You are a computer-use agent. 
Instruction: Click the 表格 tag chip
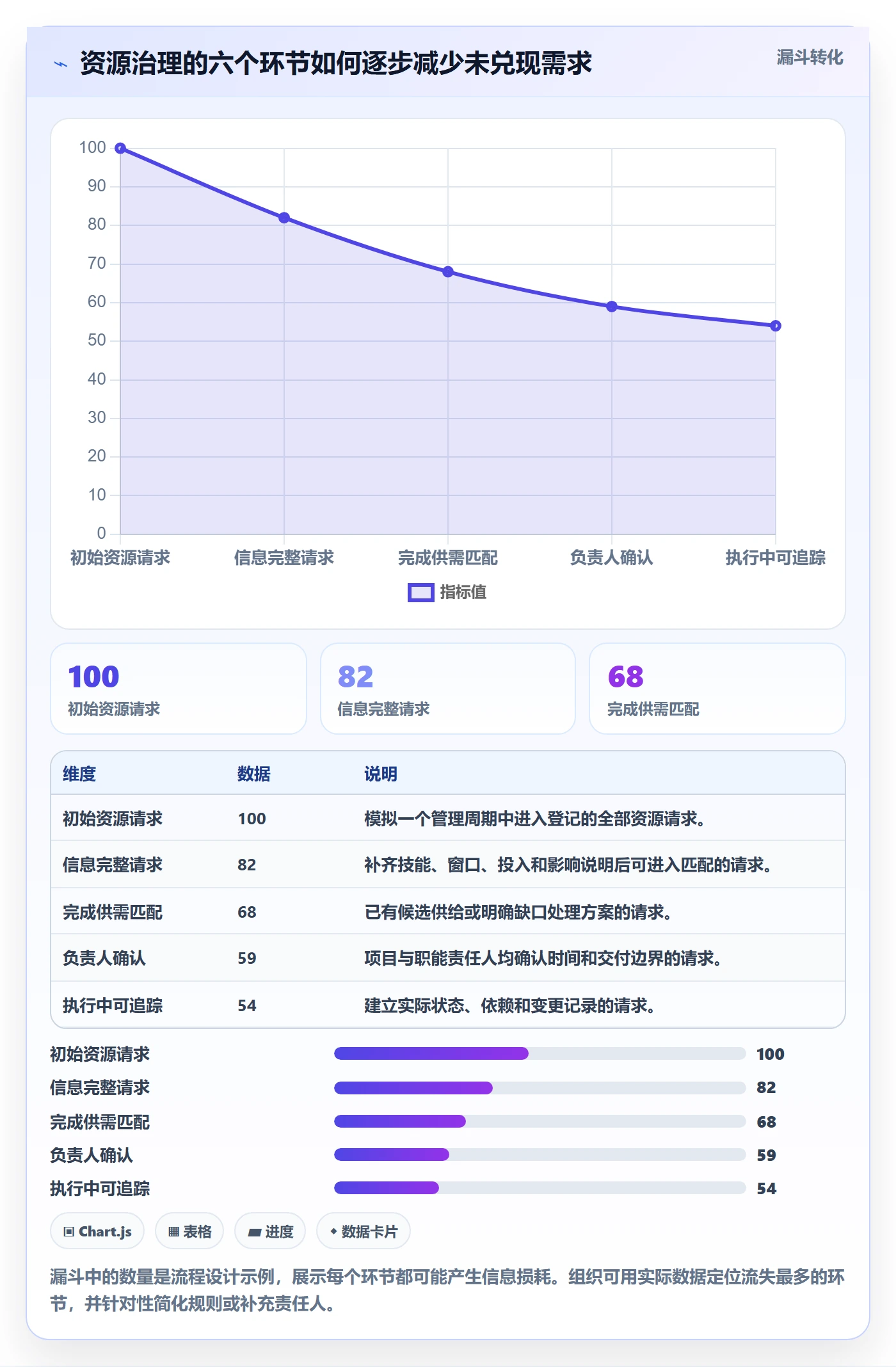(189, 1231)
